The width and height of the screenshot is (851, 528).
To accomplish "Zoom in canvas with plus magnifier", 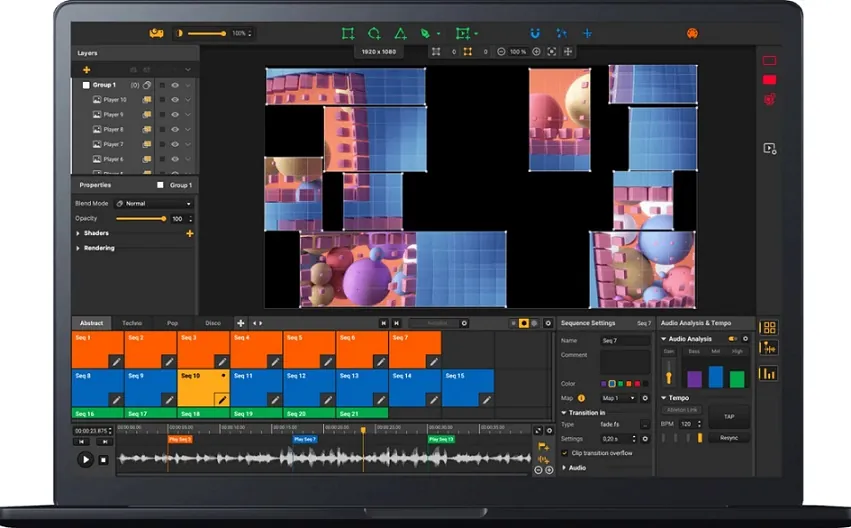I will coord(536,52).
